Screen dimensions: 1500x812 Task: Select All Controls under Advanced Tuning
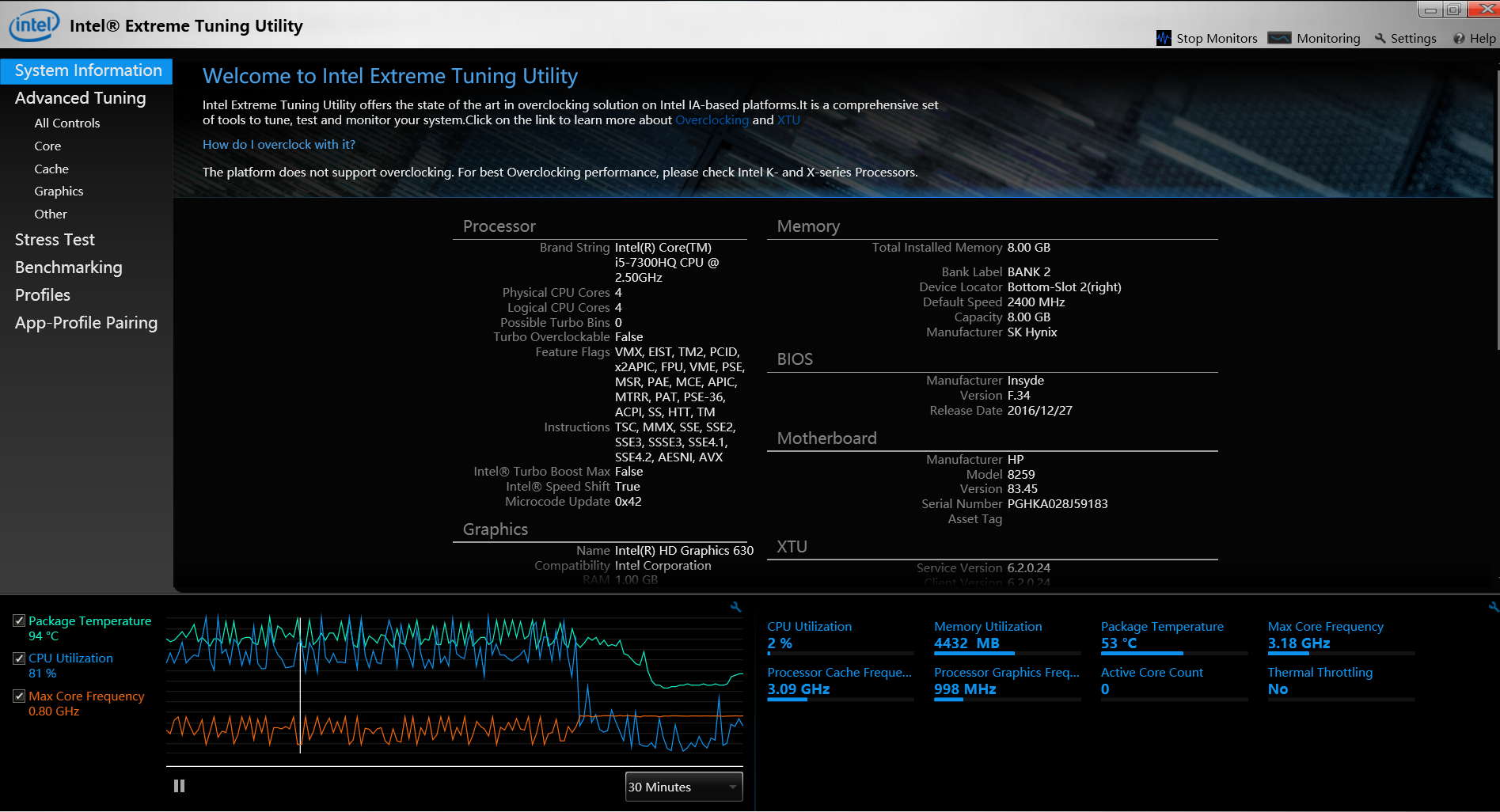click(67, 123)
